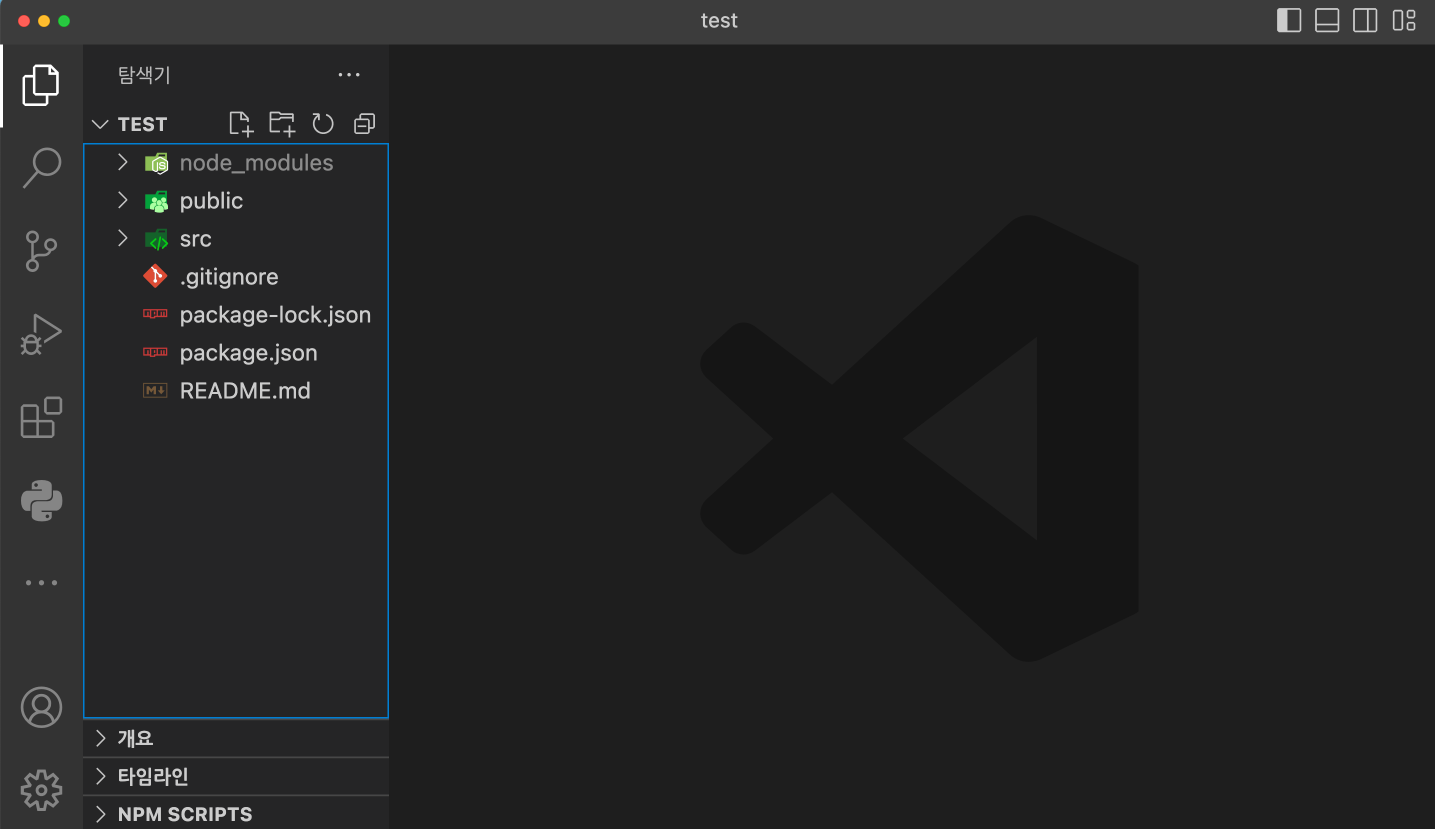Click the New Folder icon in TEST header

point(282,124)
